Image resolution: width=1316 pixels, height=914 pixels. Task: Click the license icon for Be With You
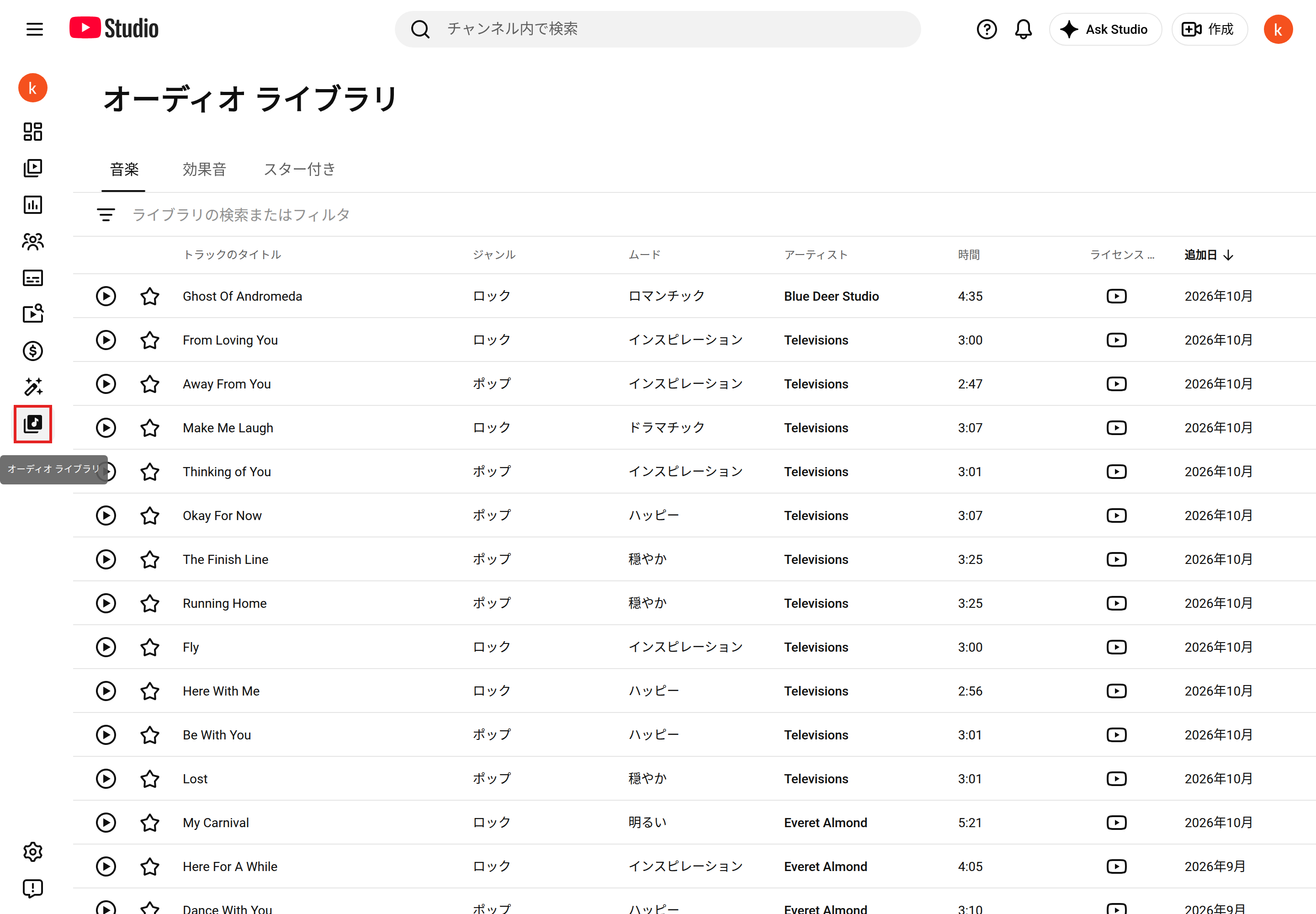coord(1116,735)
